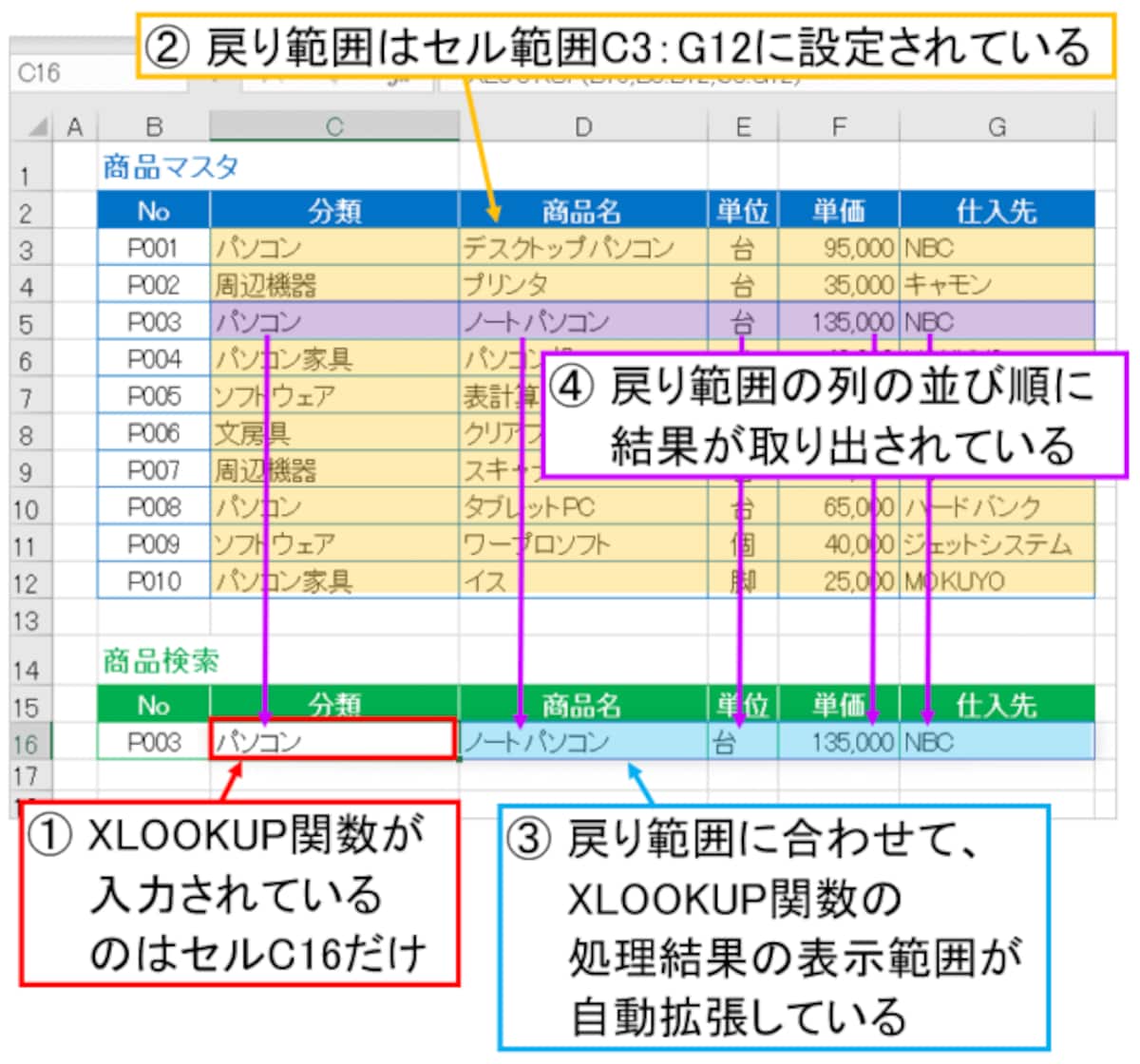
Task: Select the 文房具 category cell
Action: (334, 433)
